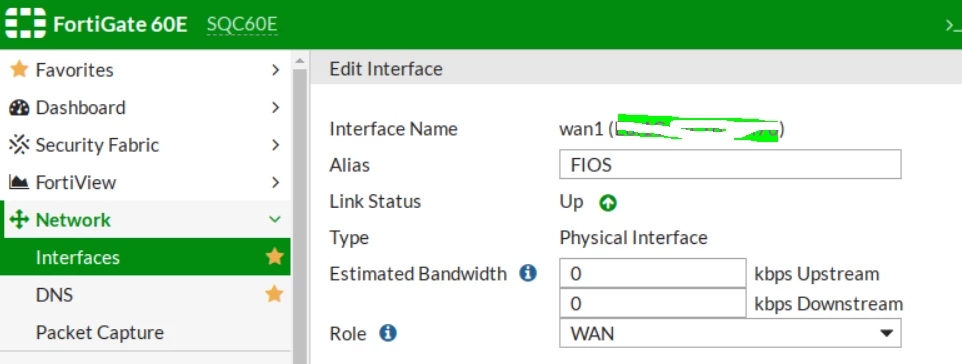Click the SQC60E hostname link

[242, 25]
